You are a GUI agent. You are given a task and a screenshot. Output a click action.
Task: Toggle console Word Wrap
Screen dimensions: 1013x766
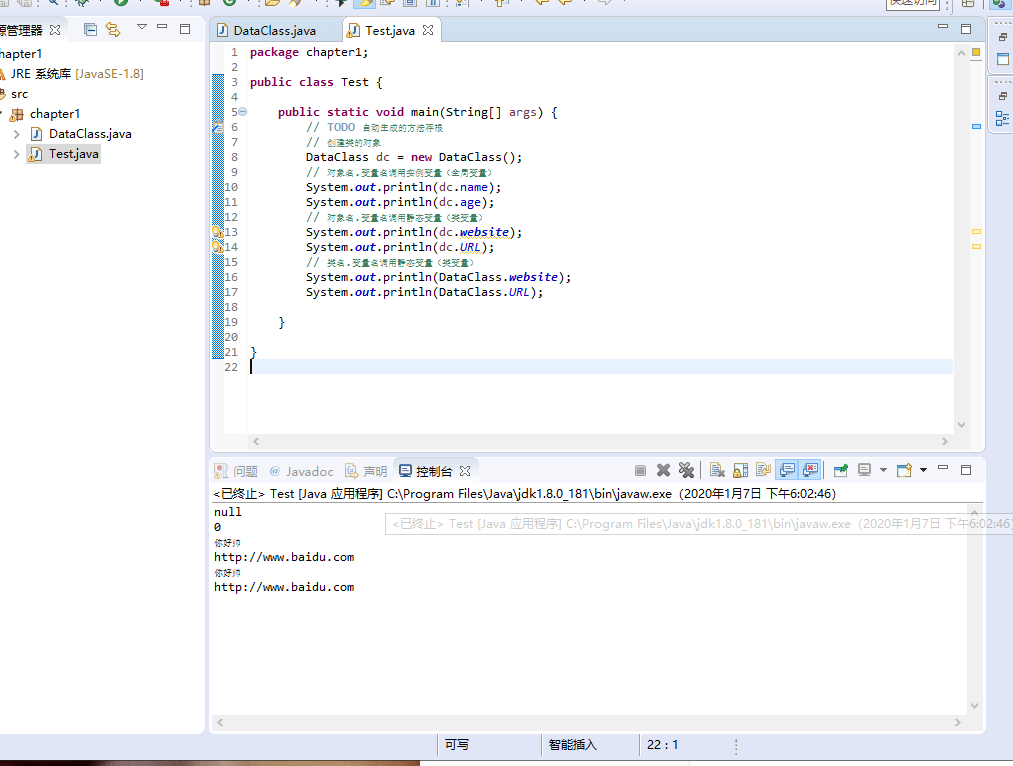(764, 470)
